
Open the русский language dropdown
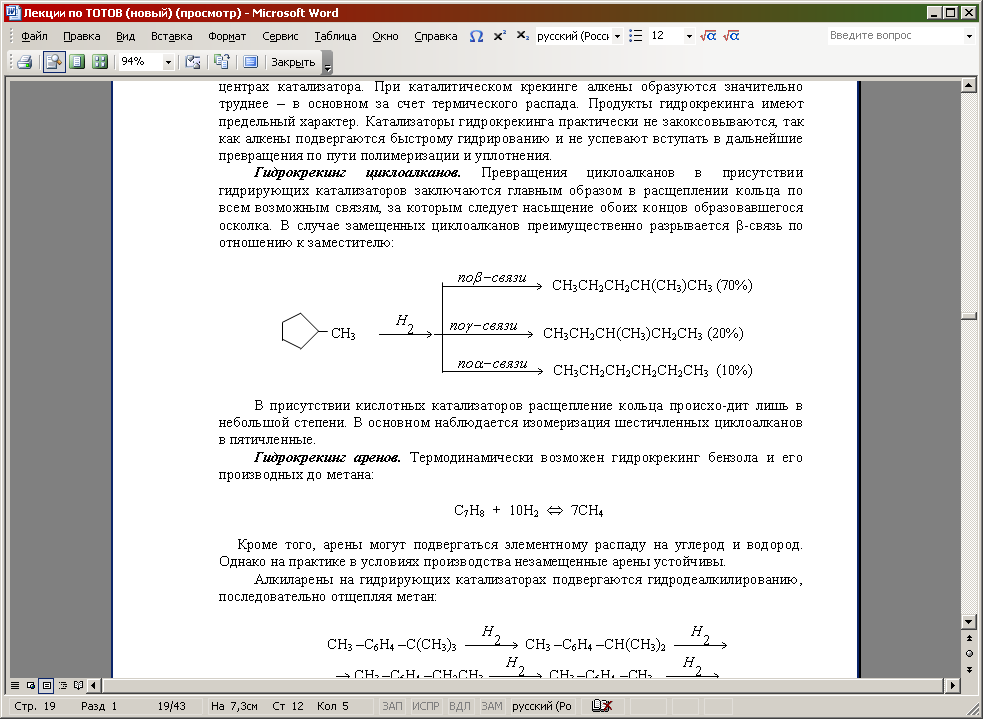point(618,36)
